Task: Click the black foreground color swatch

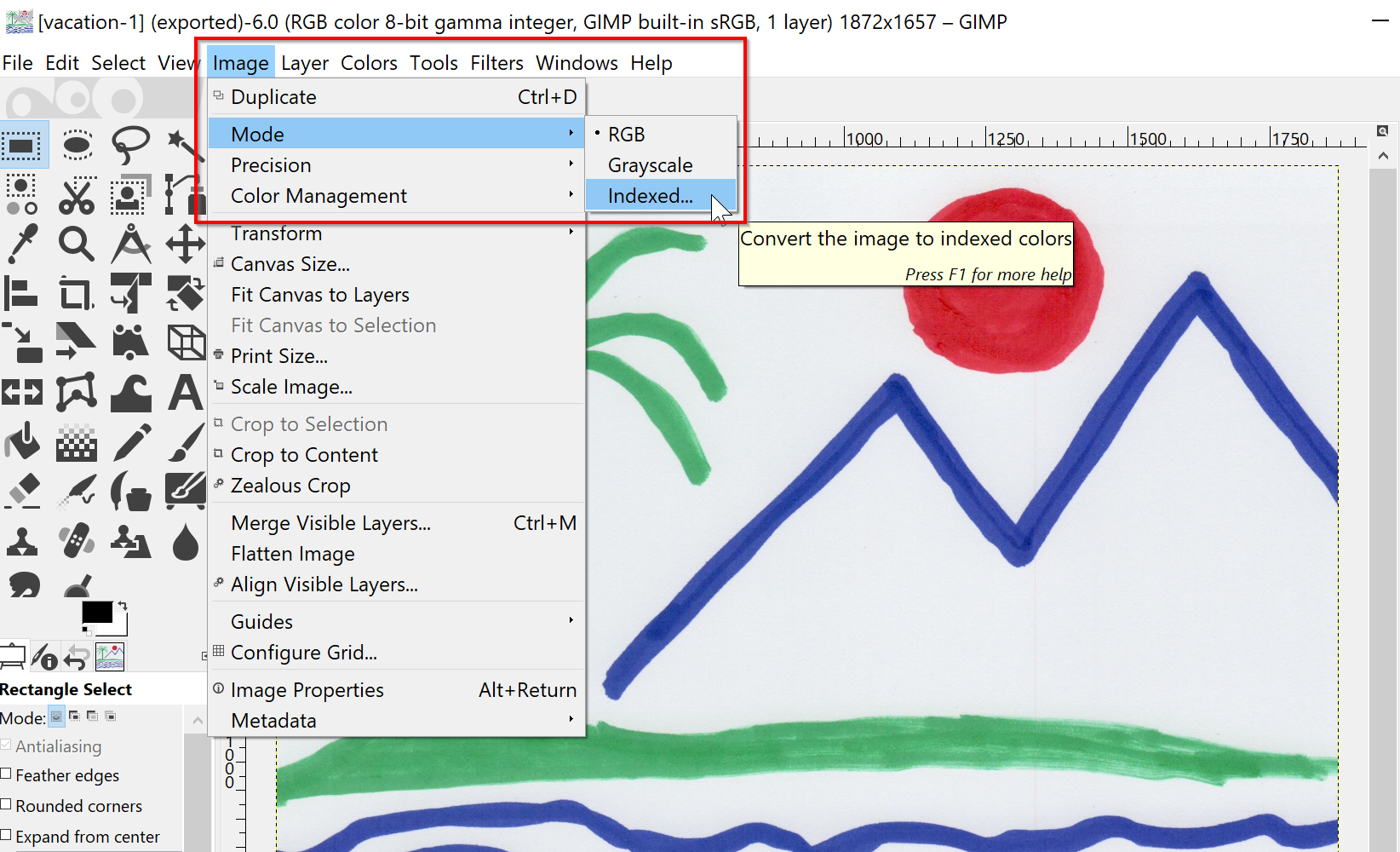Action: (95, 612)
